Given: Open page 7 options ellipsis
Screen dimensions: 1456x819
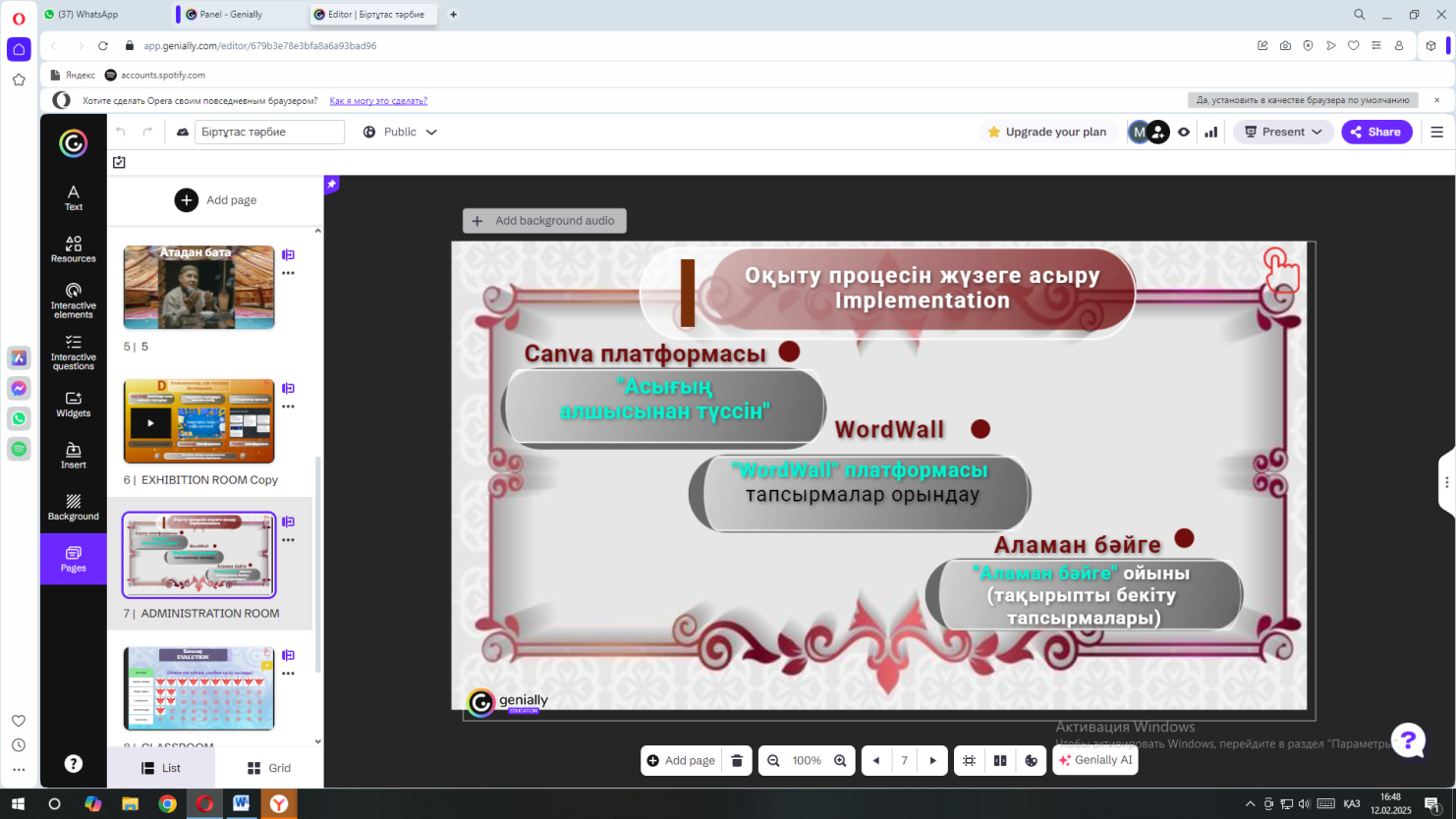Looking at the screenshot, I should pyautogui.click(x=288, y=540).
